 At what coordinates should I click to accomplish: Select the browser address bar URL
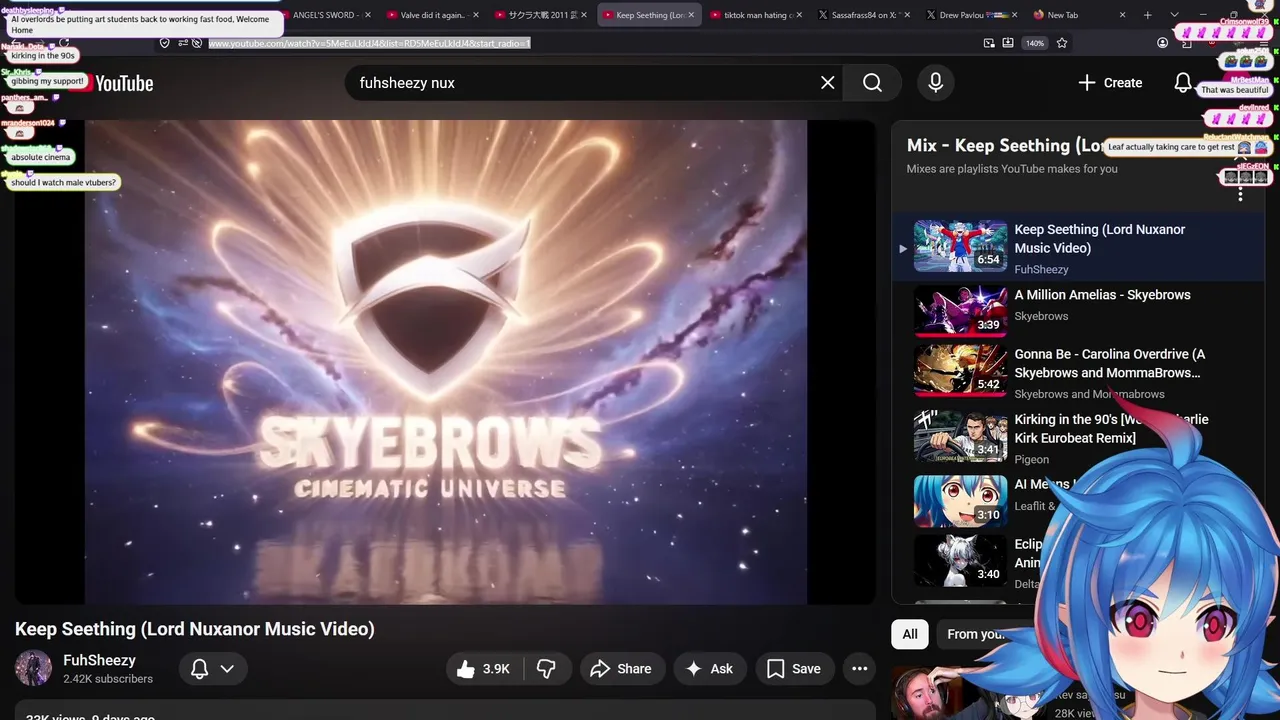coord(369,43)
